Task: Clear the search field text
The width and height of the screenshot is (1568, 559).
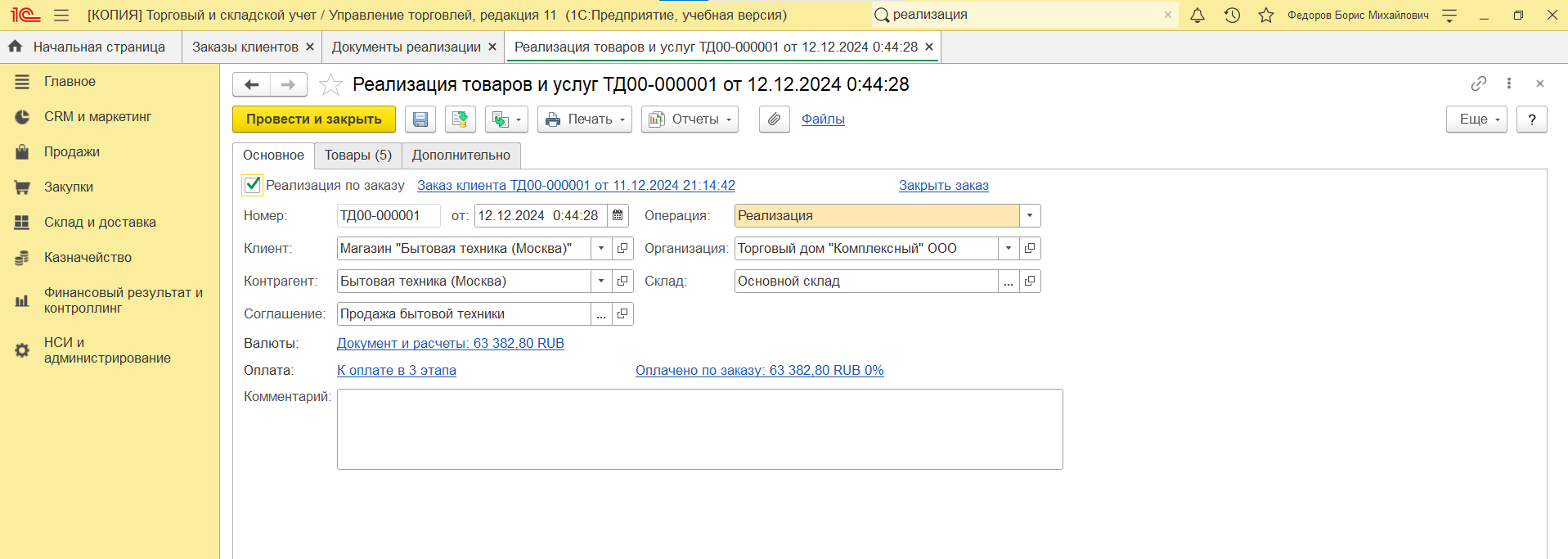Action: tap(1168, 15)
